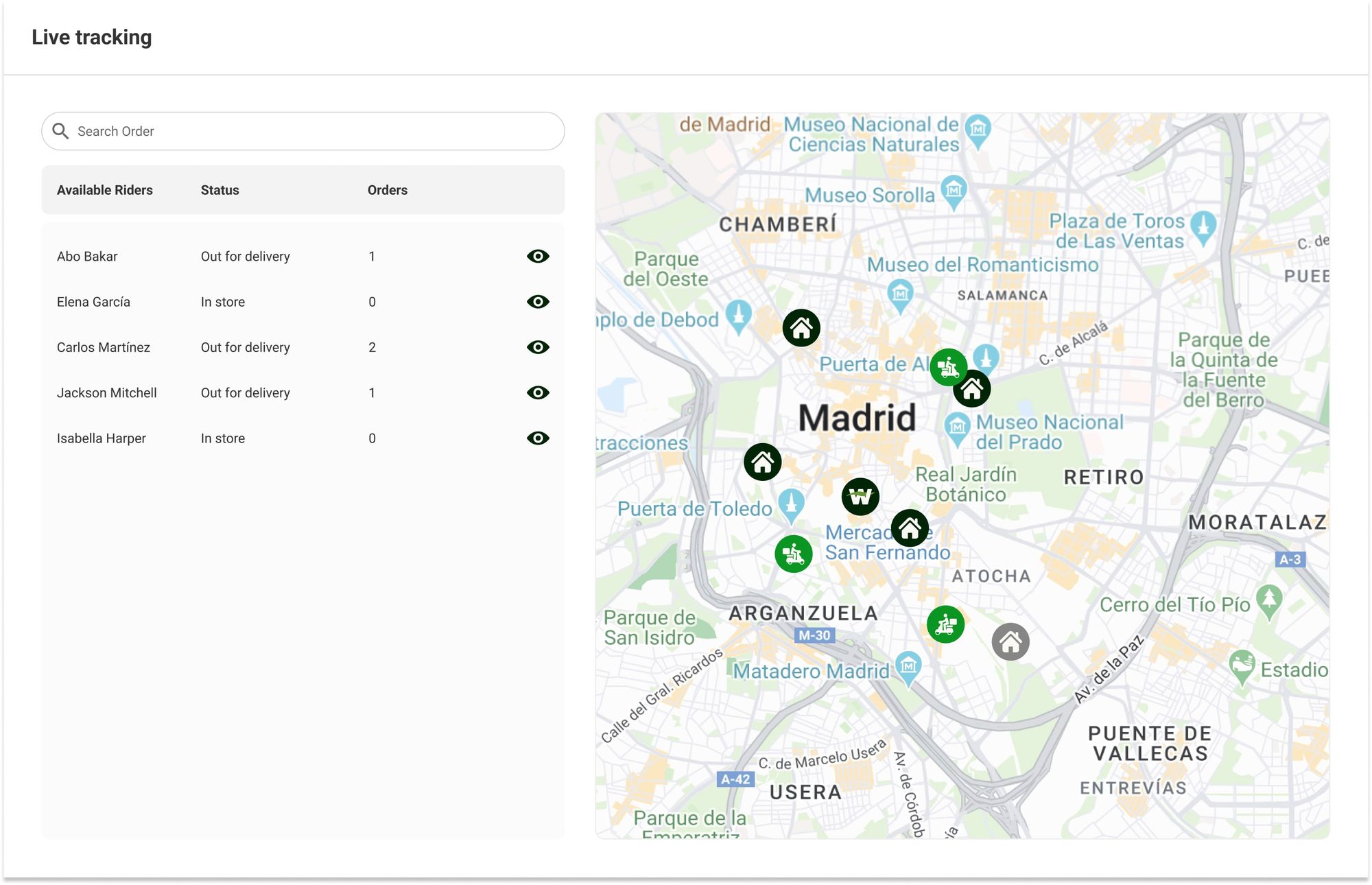
Task: Click the scooter rider marker near Puerta de Alcalá
Action: pos(948,367)
